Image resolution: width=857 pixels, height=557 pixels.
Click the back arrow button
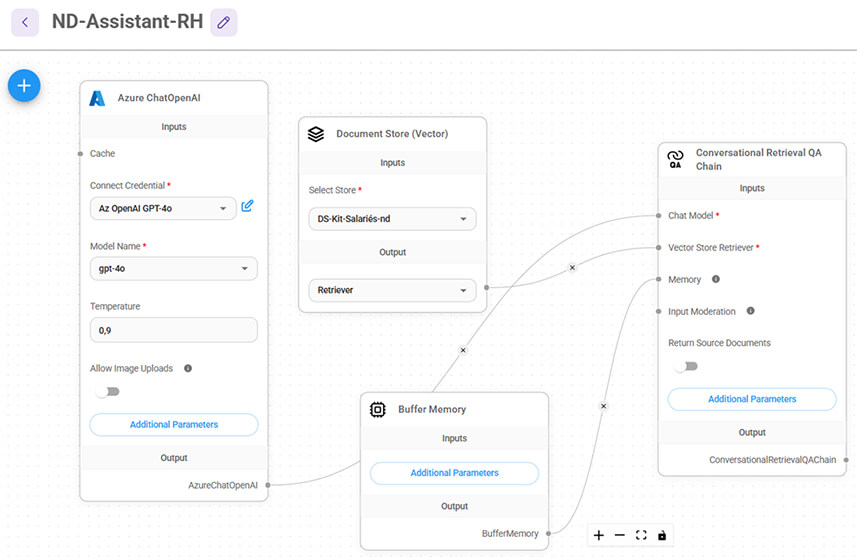click(25, 22)
